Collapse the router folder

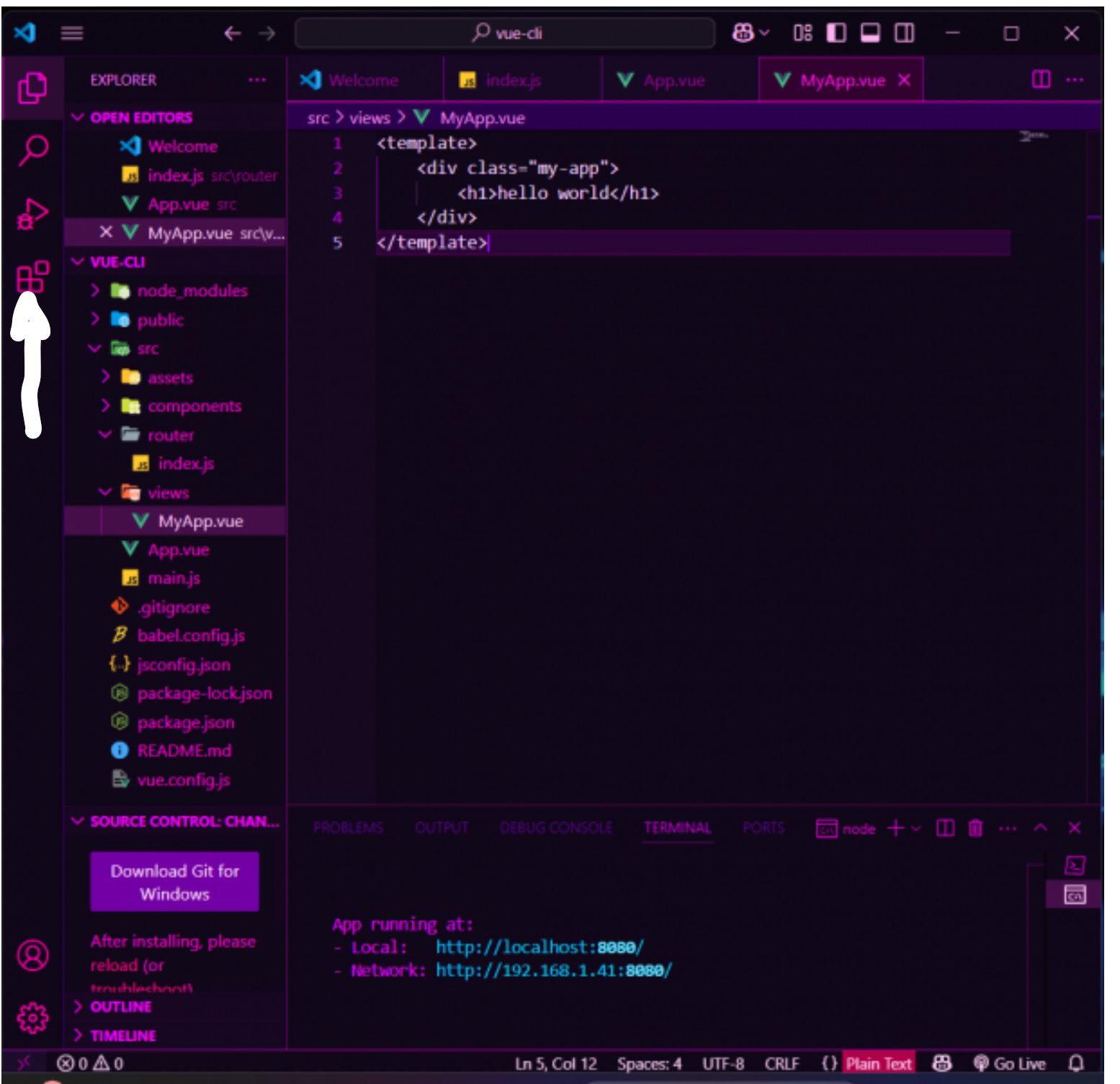pos(171,435)
